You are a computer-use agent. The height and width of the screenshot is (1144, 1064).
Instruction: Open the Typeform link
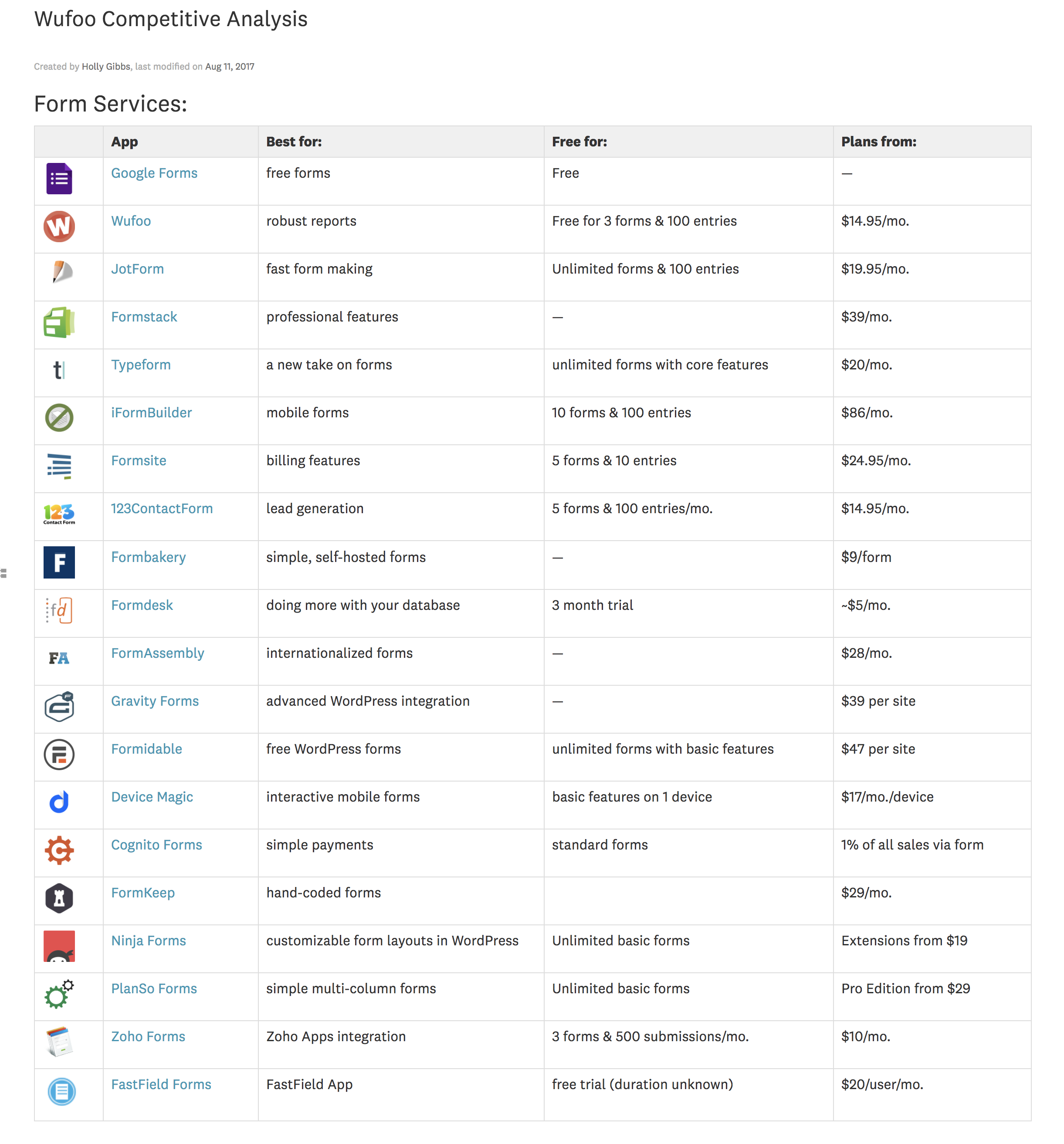click(140, 365)
